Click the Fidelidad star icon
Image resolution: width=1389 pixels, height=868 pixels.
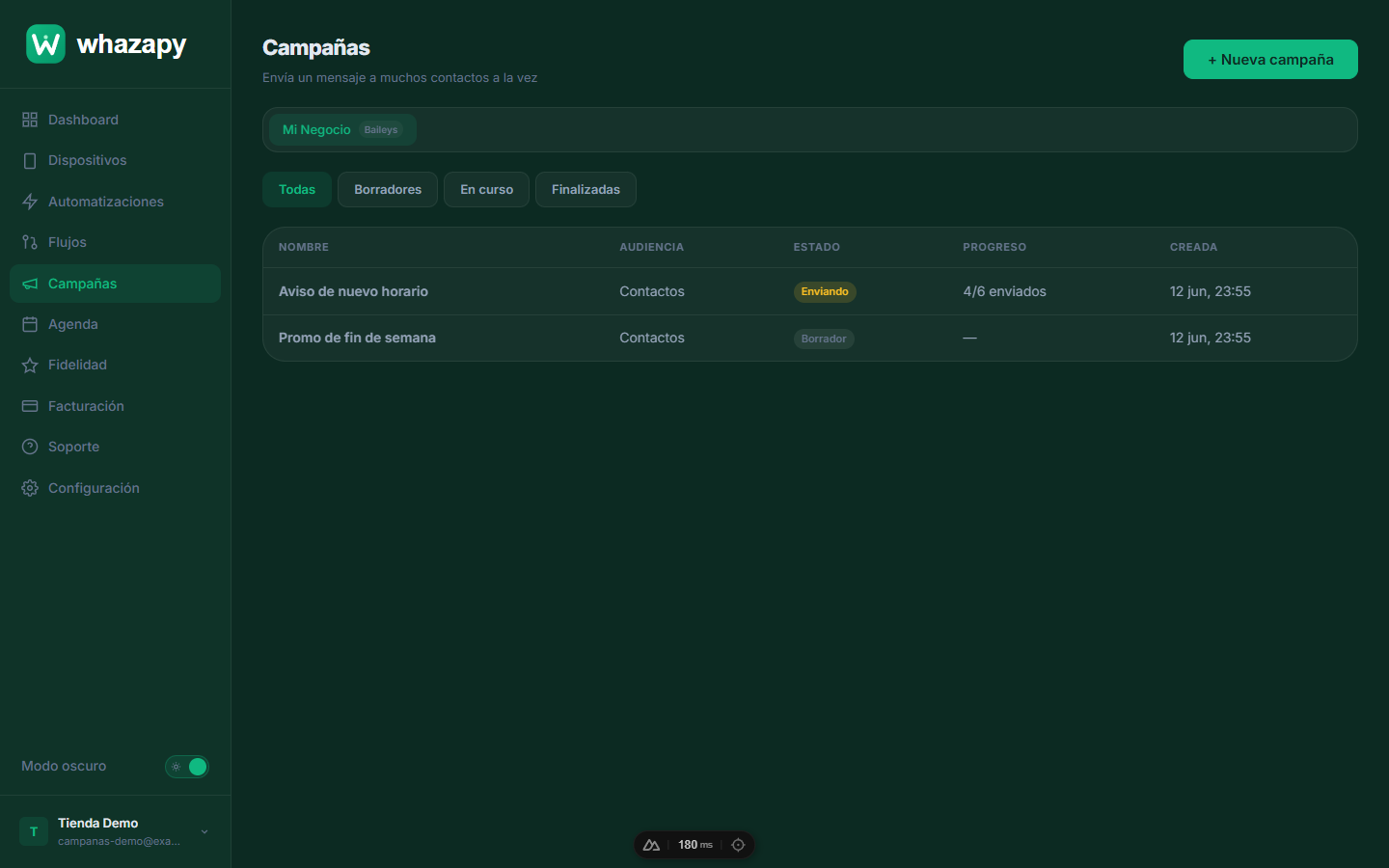(x=30, y=365)
